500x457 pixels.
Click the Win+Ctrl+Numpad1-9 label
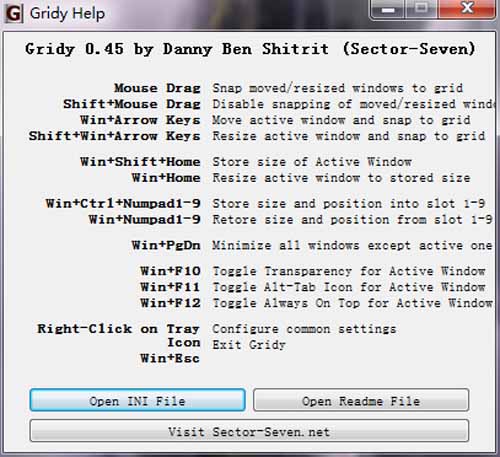(x=123, y=203)
